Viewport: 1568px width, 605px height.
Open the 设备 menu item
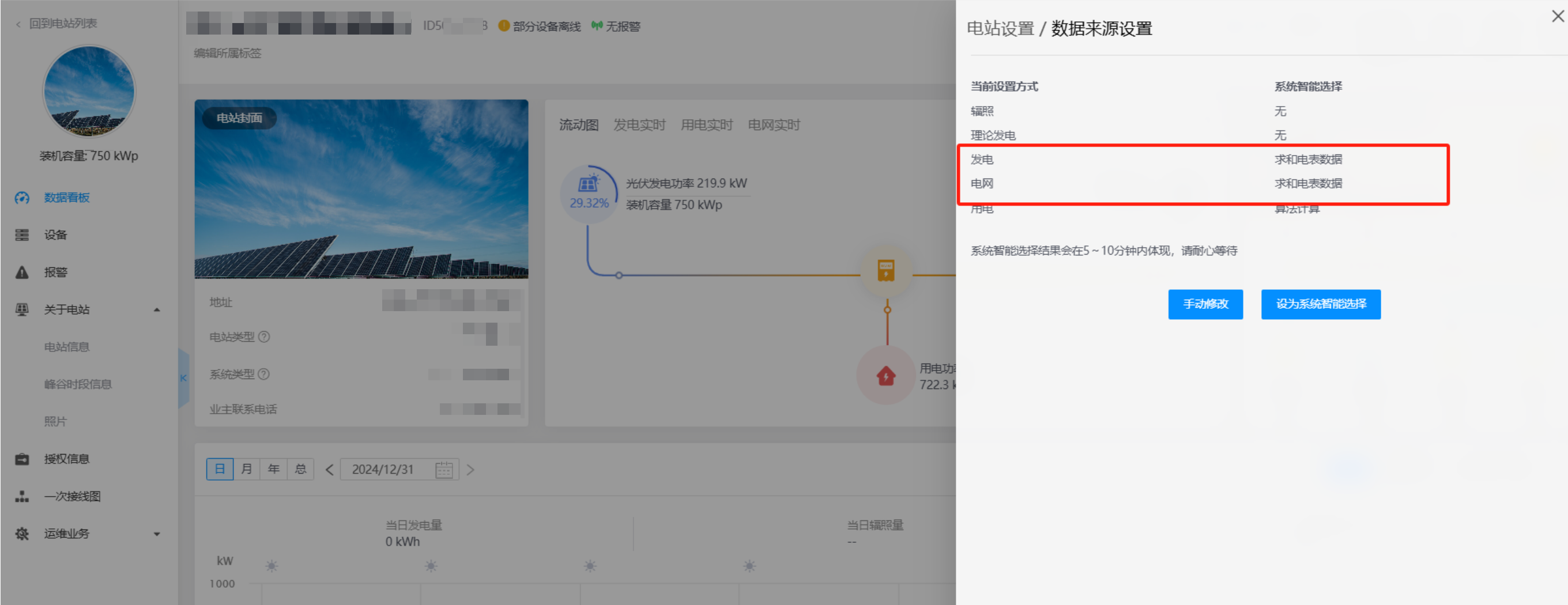point(55,235)
